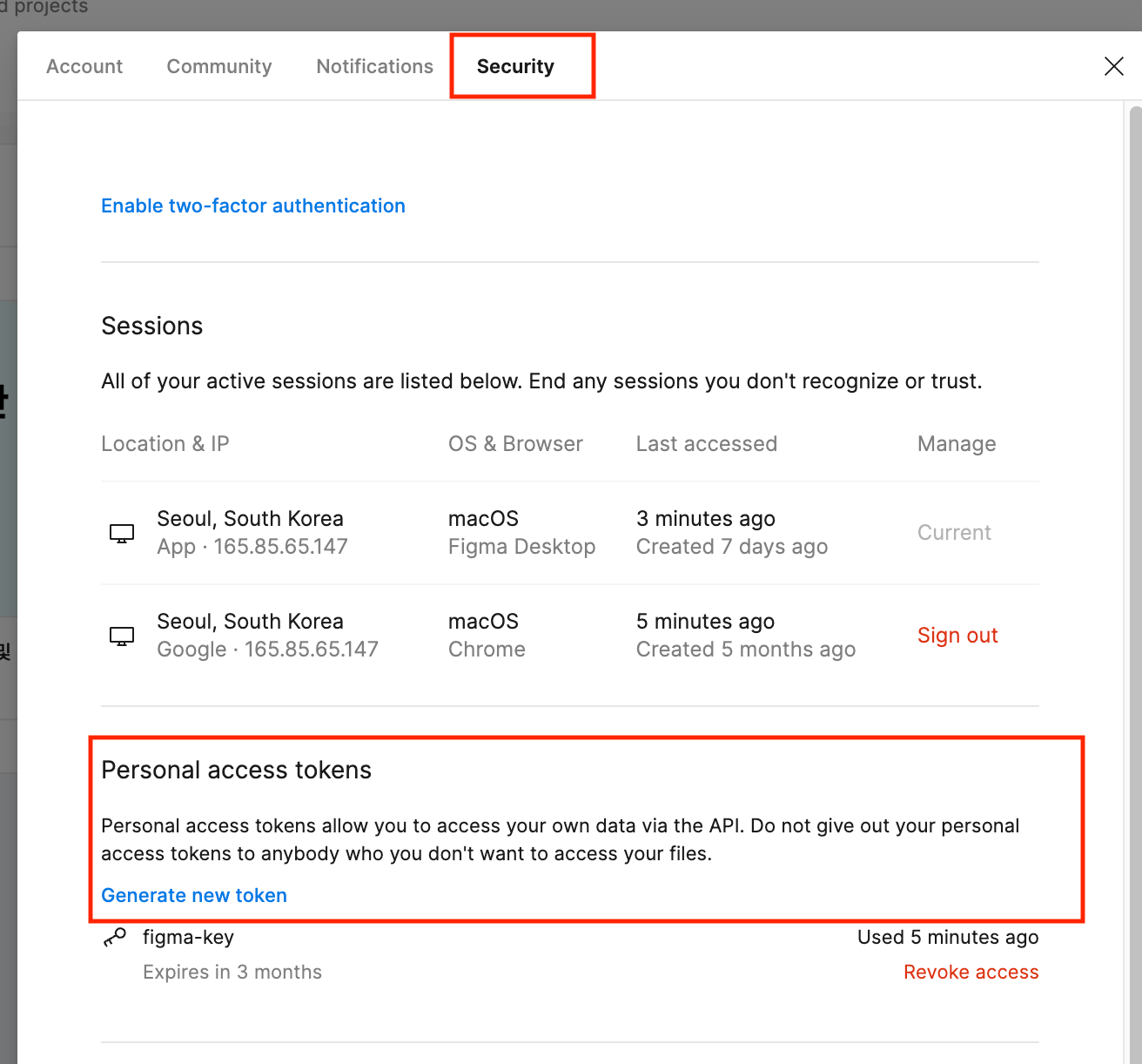The height and width of the screenshot is (1064, 1142).
Task: Select the Security tab
Action: pos(515,66)
